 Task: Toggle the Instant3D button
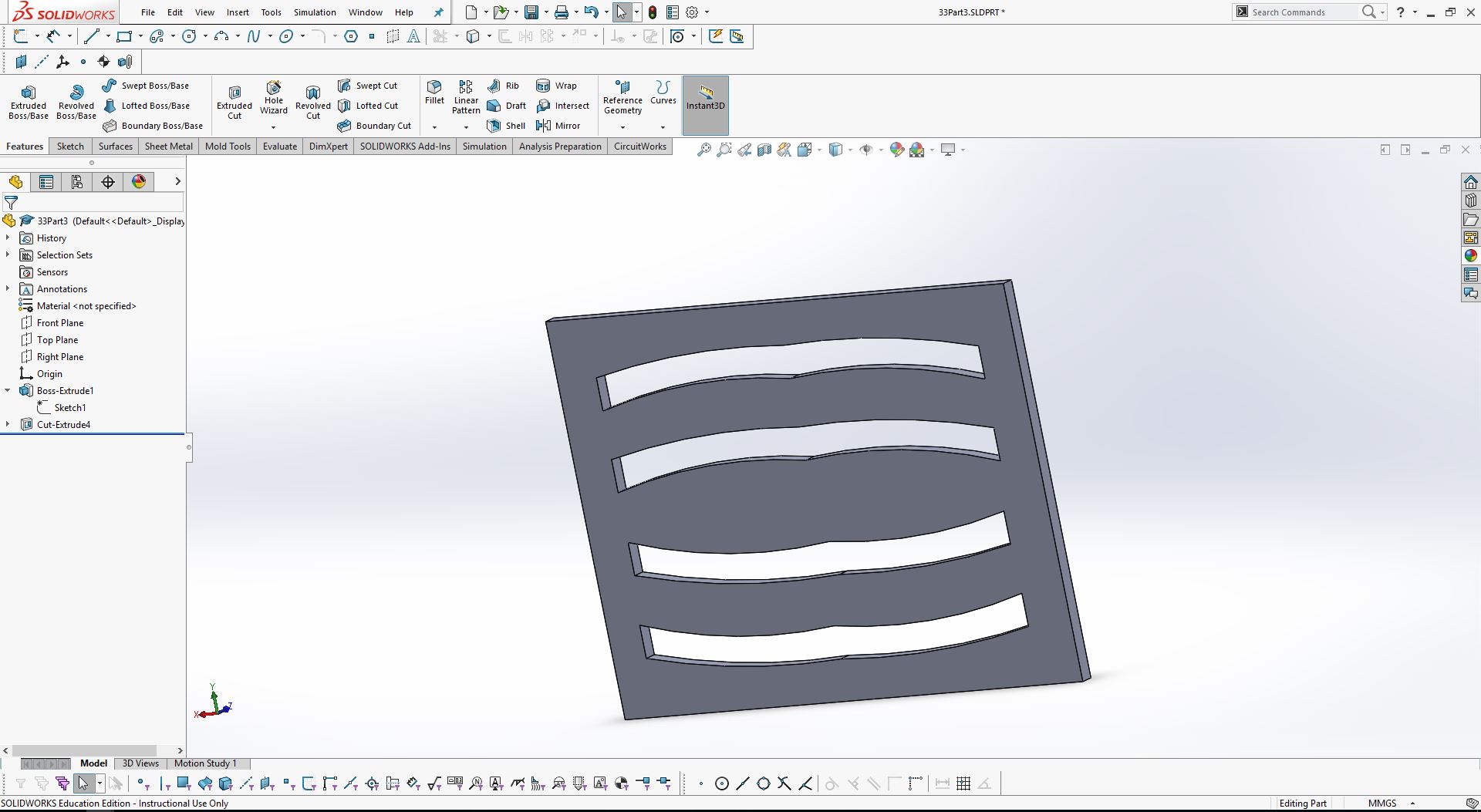706,105
